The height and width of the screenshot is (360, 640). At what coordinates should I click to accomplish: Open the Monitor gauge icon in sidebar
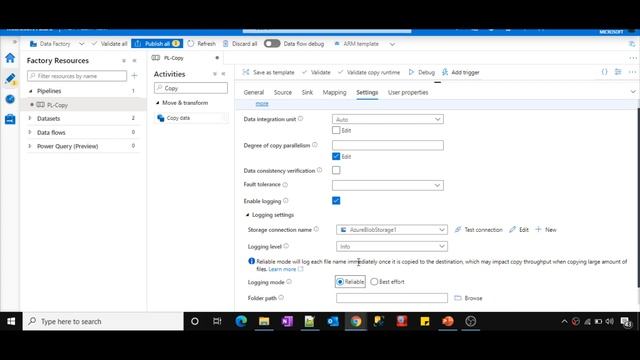[x=10, y=99]
